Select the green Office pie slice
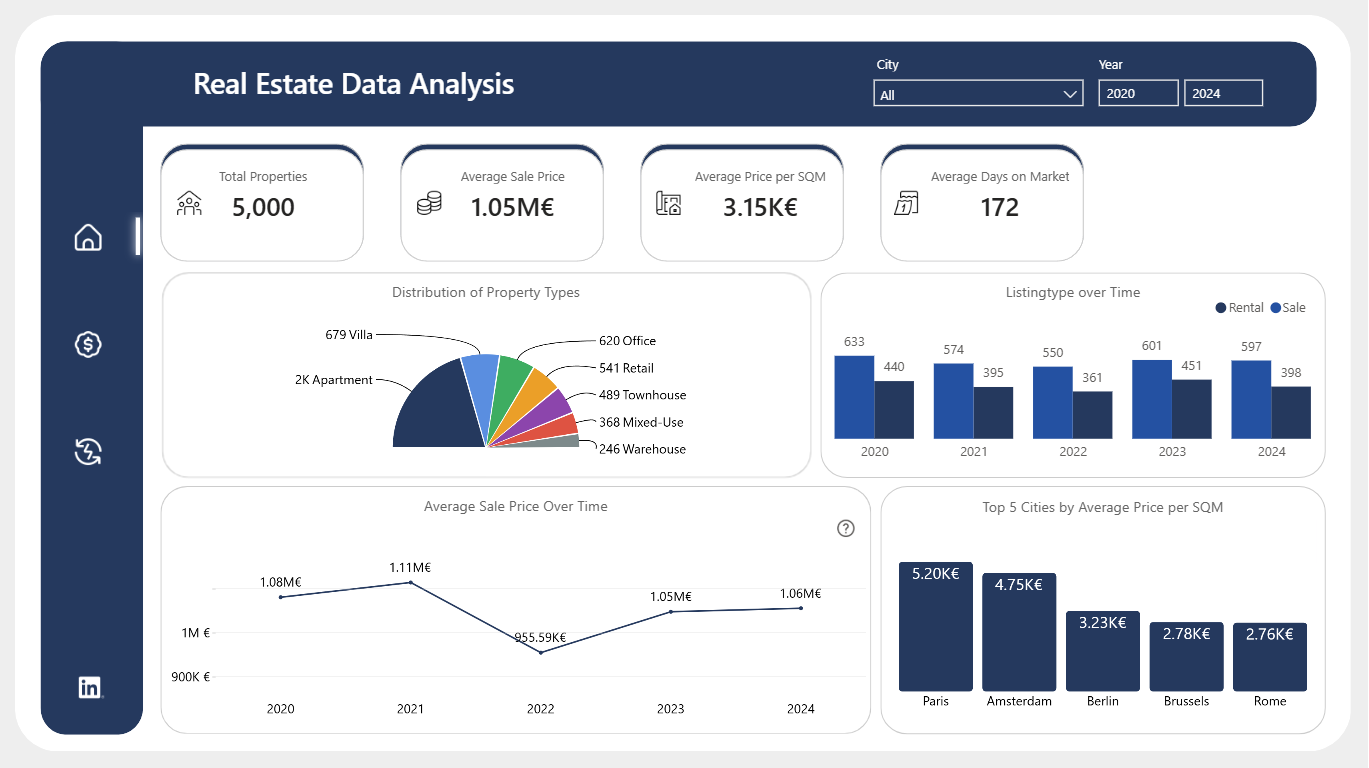The height and width of the screenshot is (768, 1369). tap(510, 385)
